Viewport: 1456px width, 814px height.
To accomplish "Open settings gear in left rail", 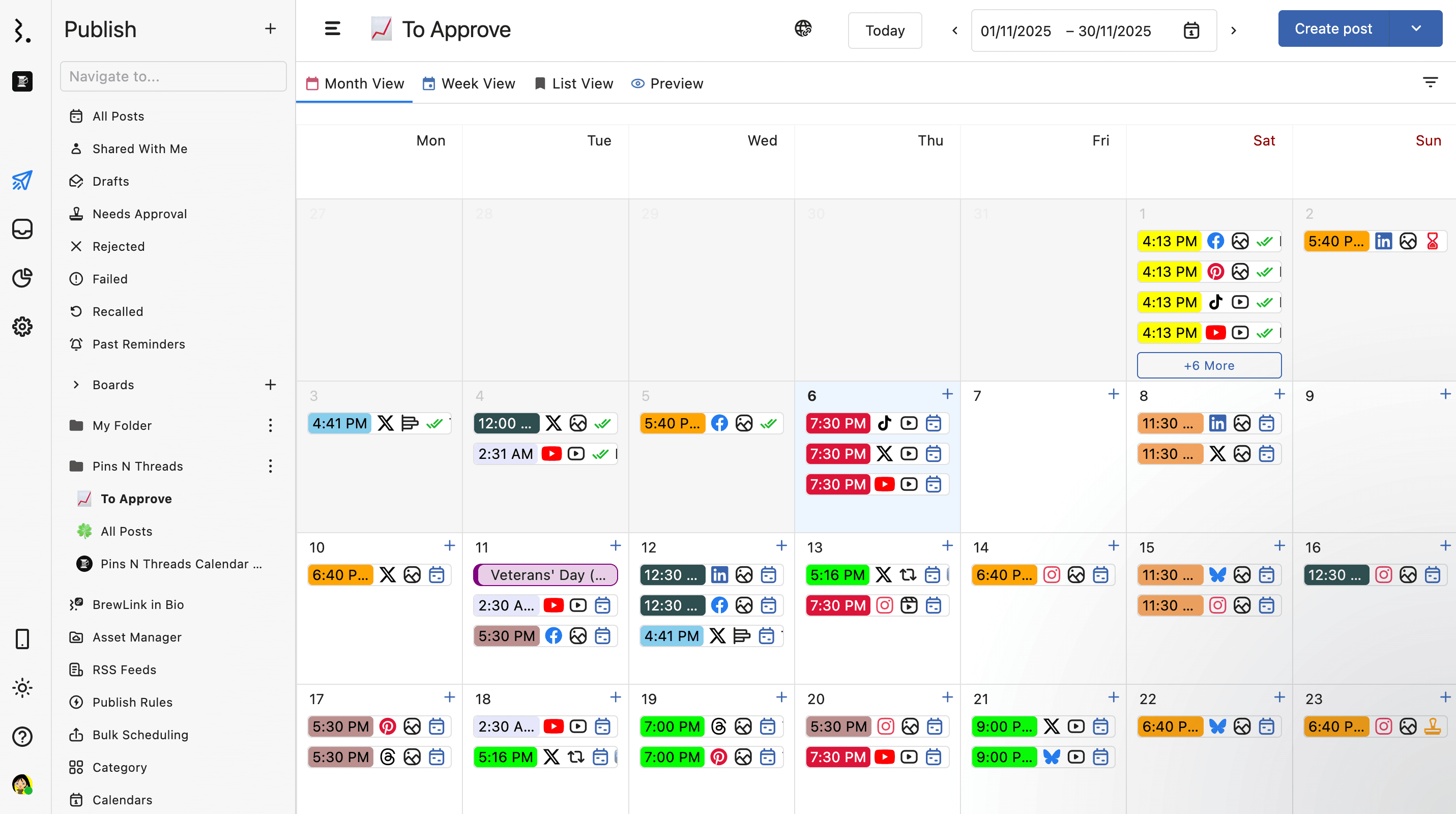I will click(22, 326).
